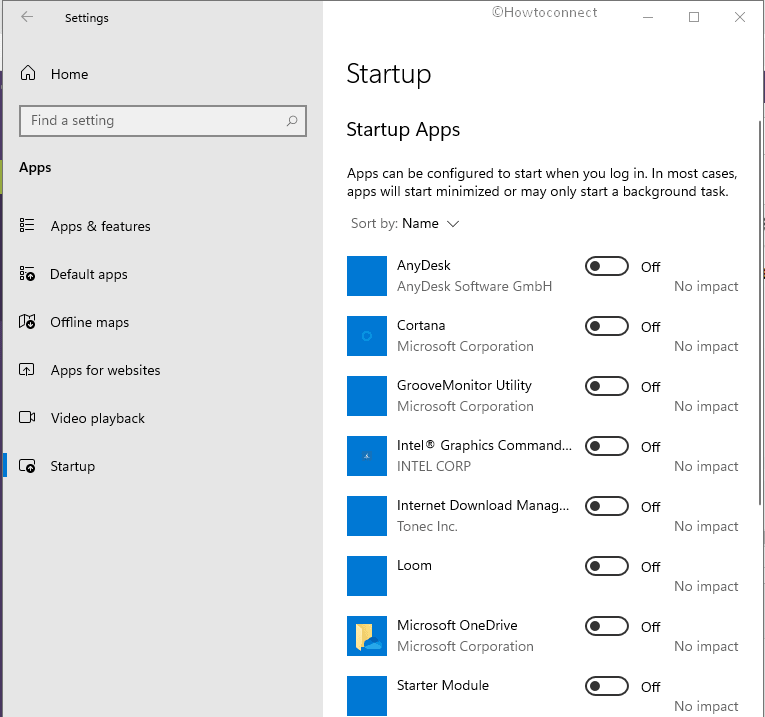
Task: Turn on AnyDesk startup toggle
Action: [x=607, y=266]
